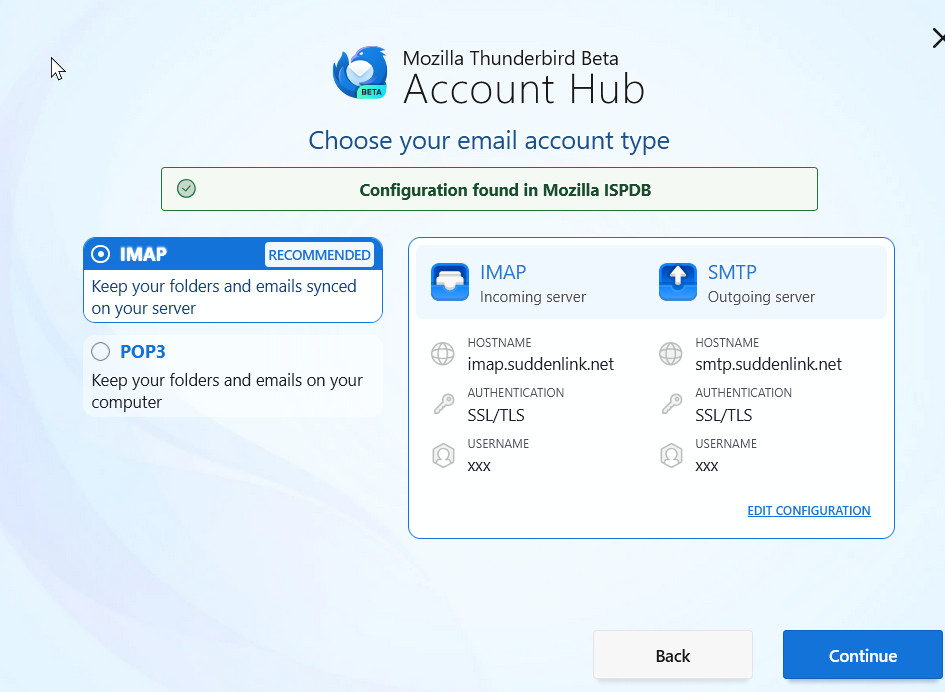Viewport: 945px width, 692px height.
Task: Select the POP3 account type radio
Action: pos(101,351)
